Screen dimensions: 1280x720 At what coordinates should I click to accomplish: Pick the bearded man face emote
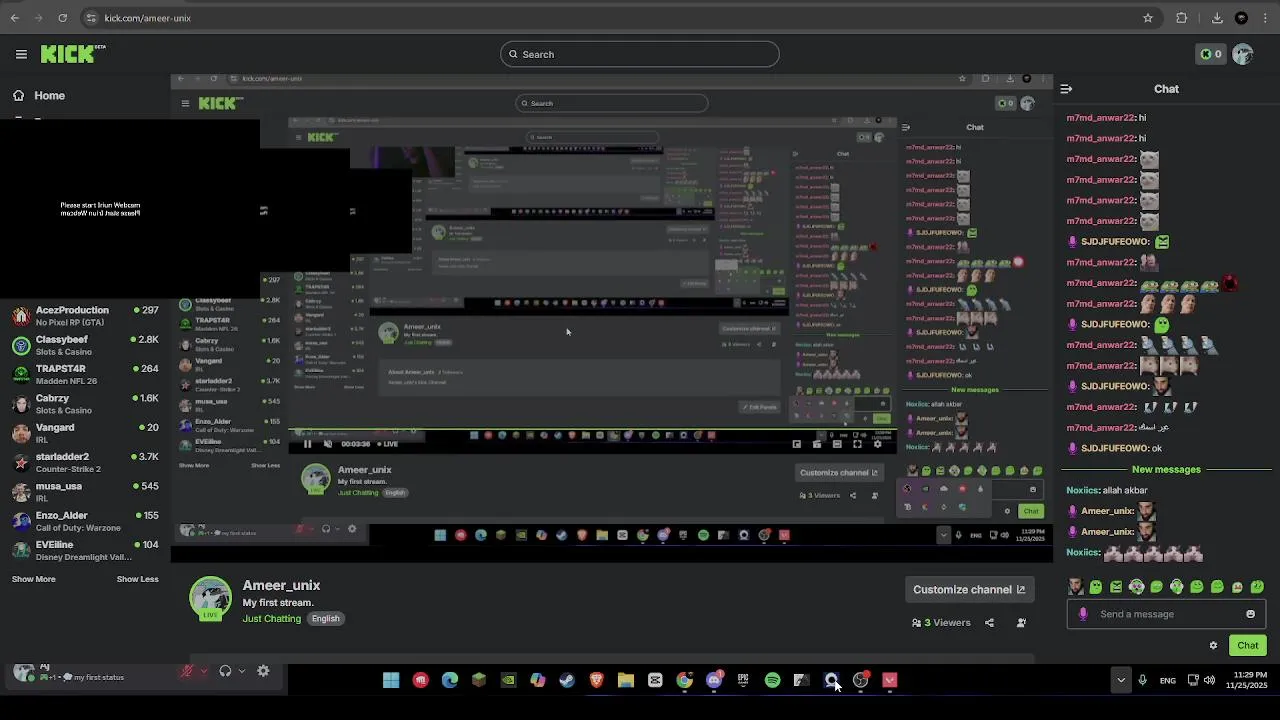click(1075, 587)
